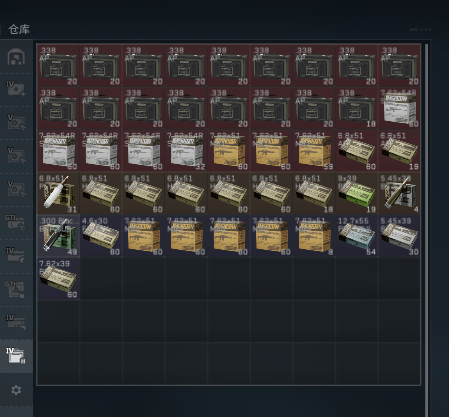Image resolution: width=449 pixels, height=417 pixels.
Task: Open the settings gear in sidebar
Action: (16, 390)
